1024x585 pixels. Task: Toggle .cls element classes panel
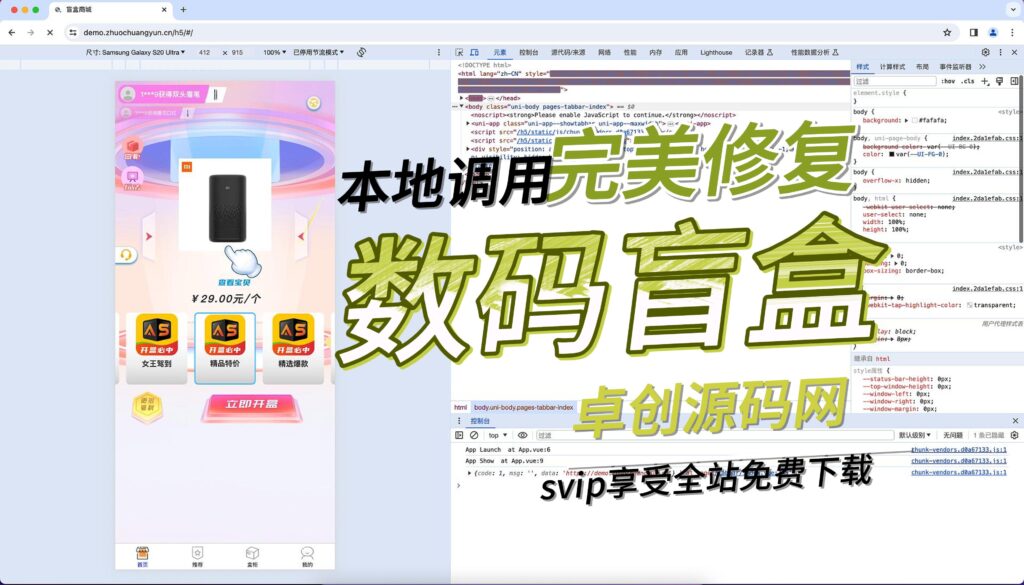point(968,81)
